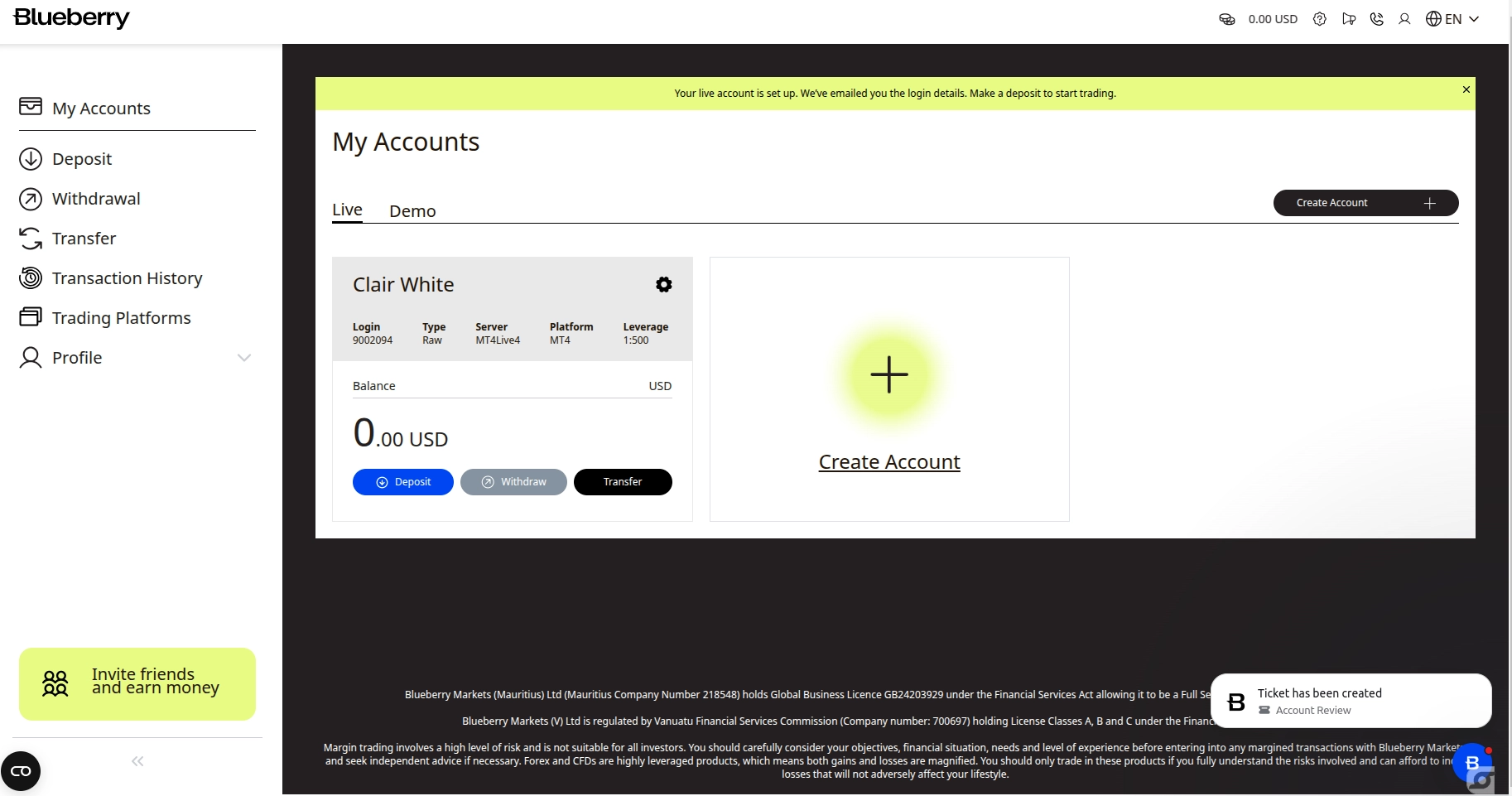Image resolution: width=1512 pixels, height=796 pixels.
Task: Go to Trading Platforms in sidebar
Action: click(121, 318)
